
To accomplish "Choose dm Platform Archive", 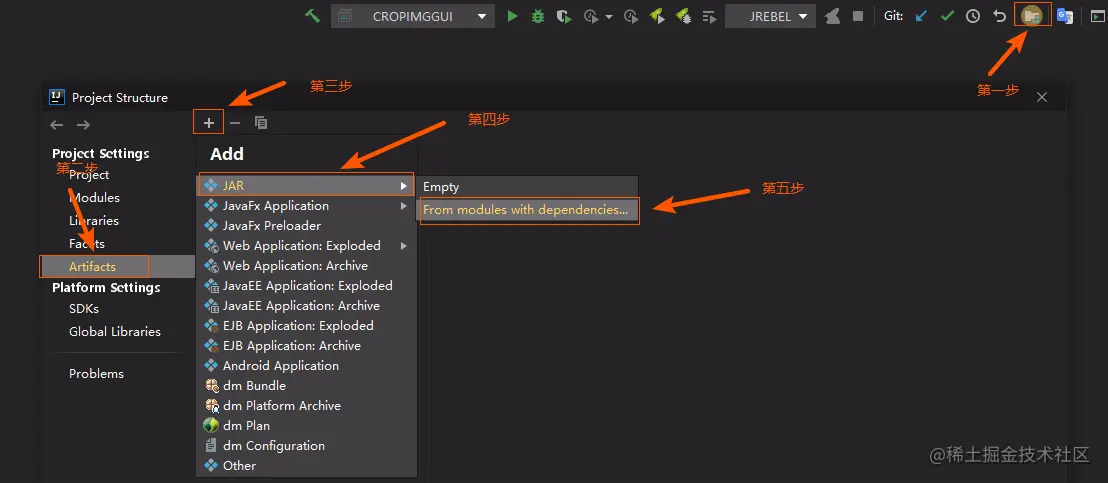I will pyautogui.click(x=306, y=405).
